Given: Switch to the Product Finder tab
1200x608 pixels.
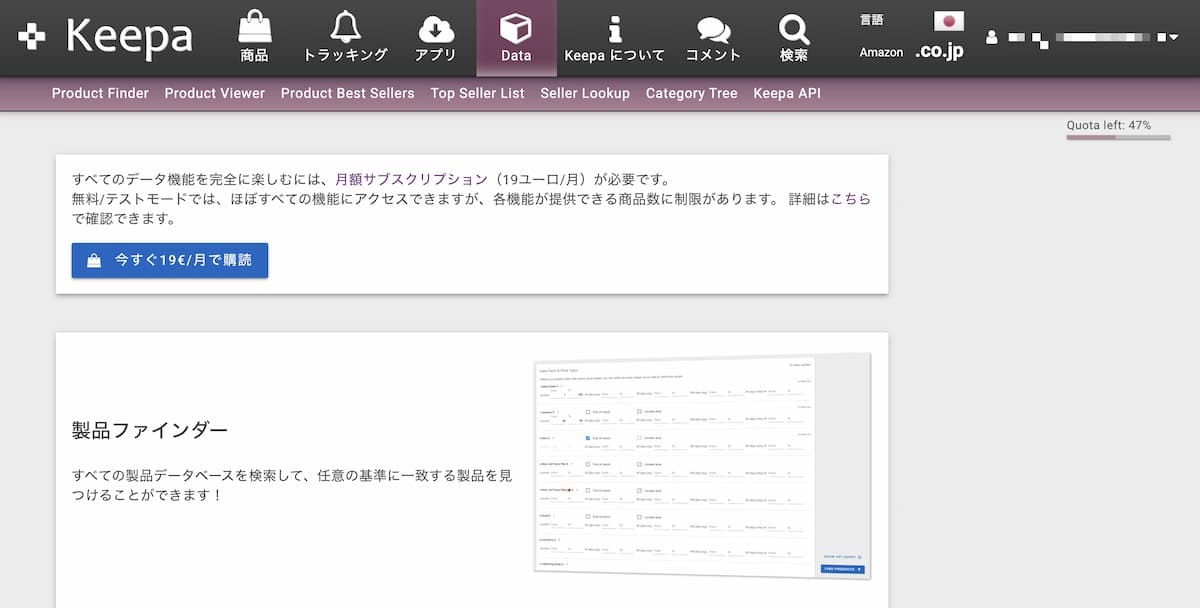Looking at the screenshot, I should click(100, 93).
